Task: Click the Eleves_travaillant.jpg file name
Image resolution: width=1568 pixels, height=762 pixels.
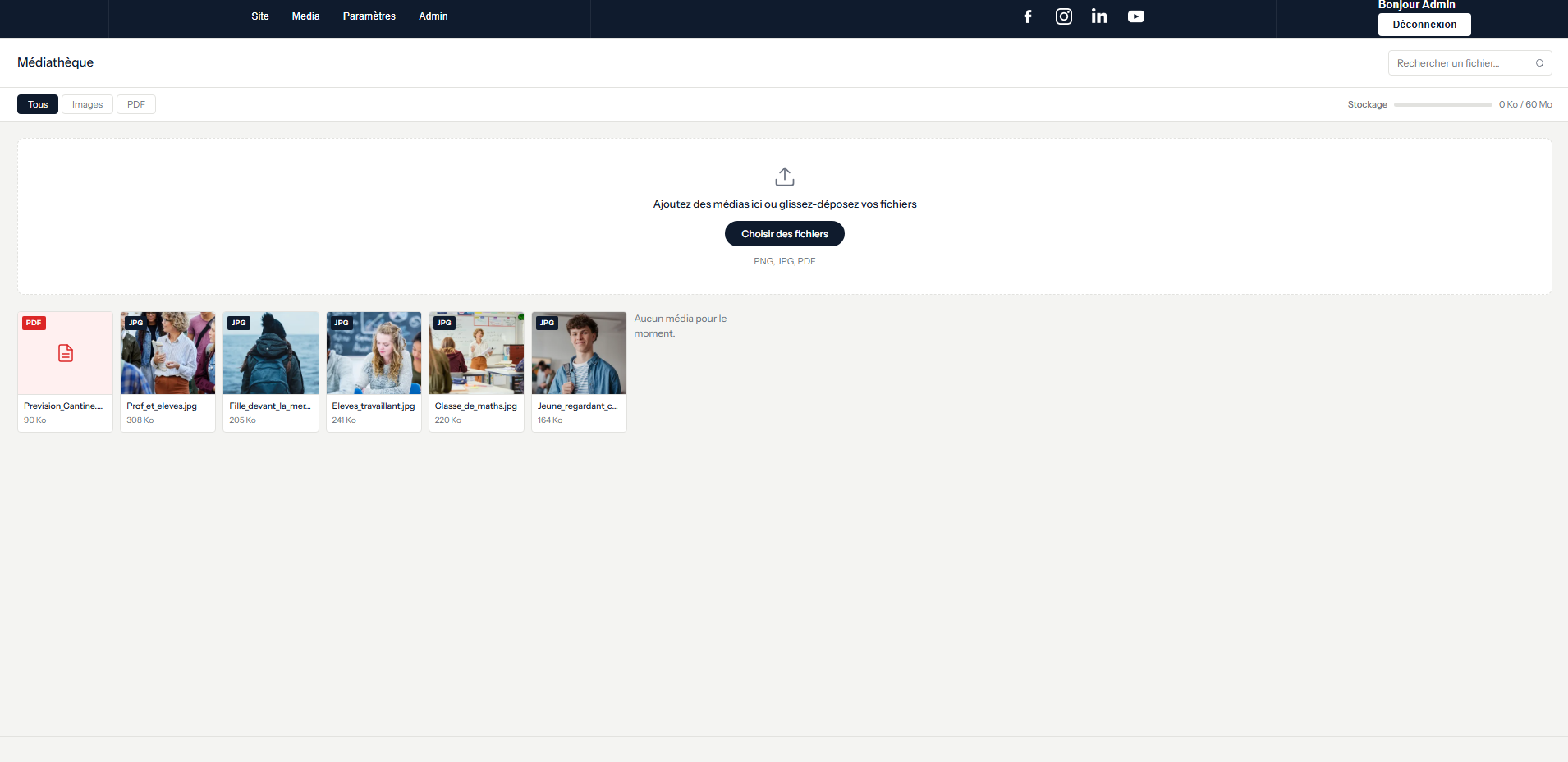Action: click(374, 406)
